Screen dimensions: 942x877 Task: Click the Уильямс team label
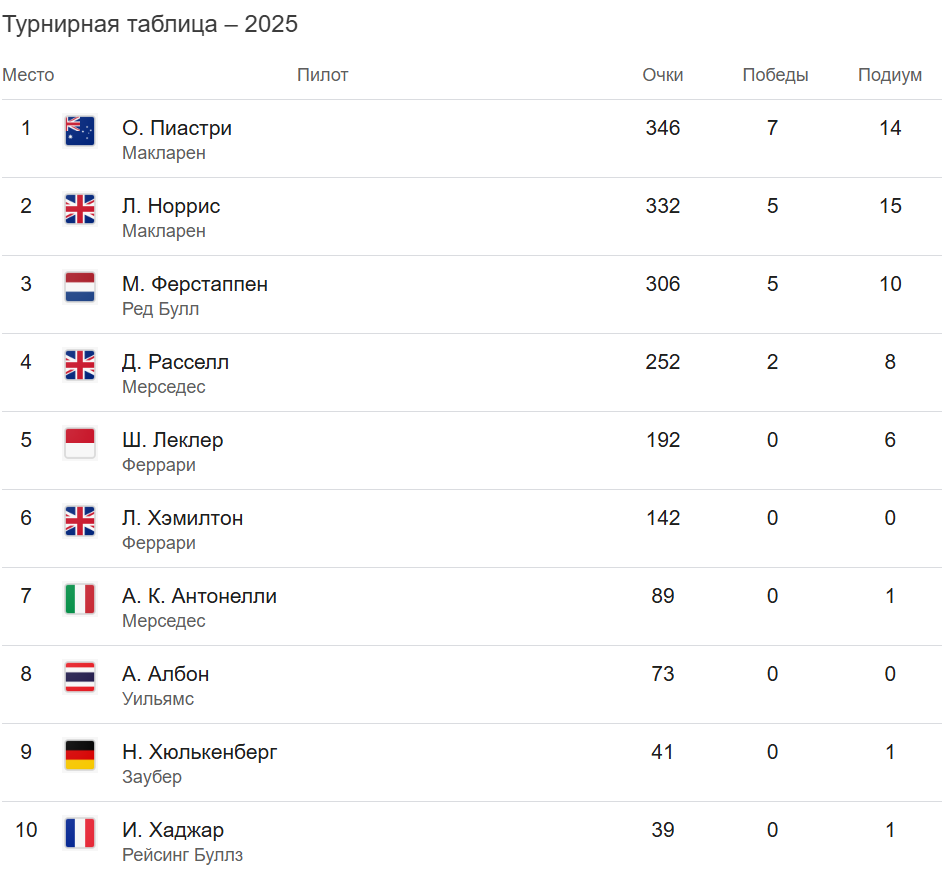tap(158, 699)
